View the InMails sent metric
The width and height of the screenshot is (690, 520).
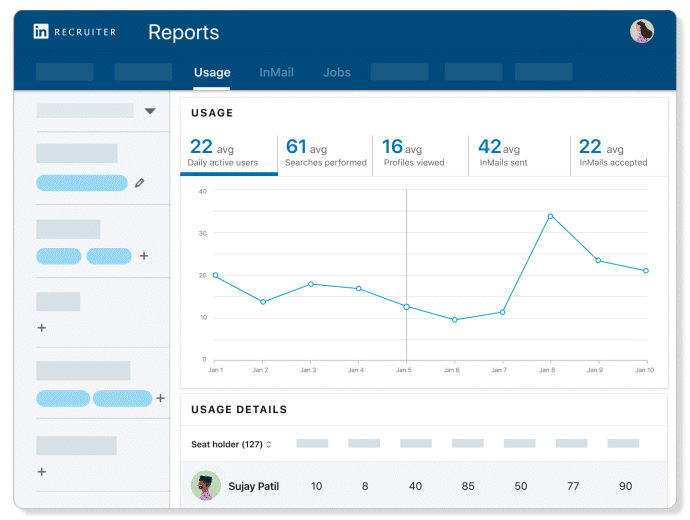518,153
